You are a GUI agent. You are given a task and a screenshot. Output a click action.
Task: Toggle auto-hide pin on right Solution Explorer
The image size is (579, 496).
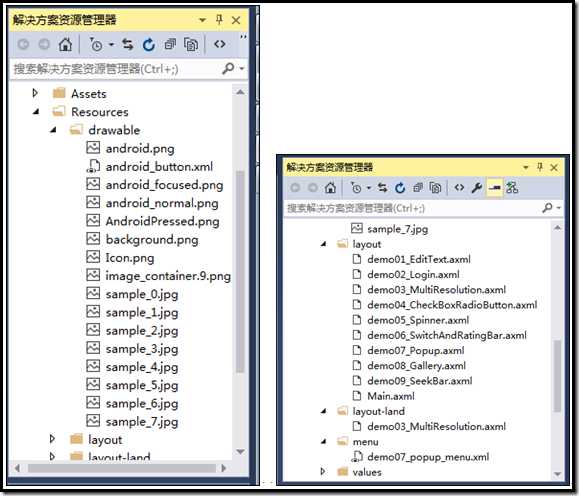[540, 167]
